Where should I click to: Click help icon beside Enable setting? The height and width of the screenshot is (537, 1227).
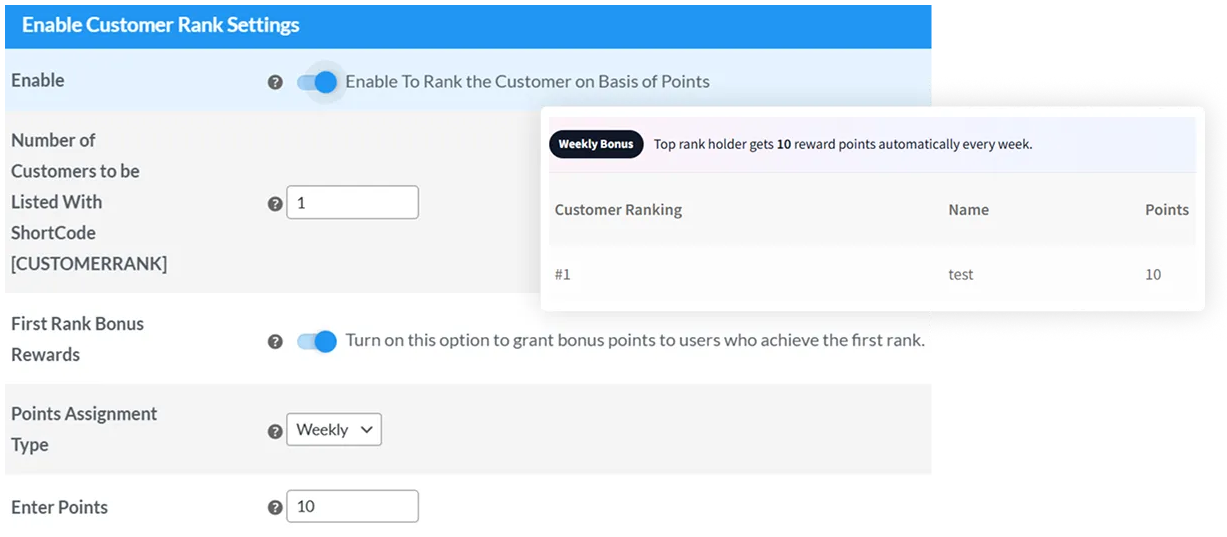(275, 82)
